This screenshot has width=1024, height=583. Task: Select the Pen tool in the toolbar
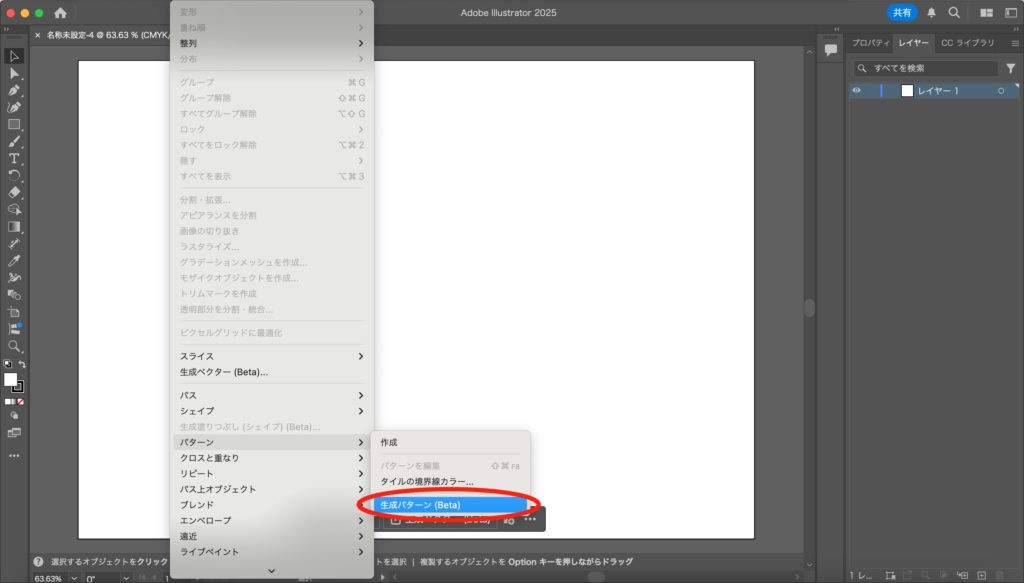point(14,90)
